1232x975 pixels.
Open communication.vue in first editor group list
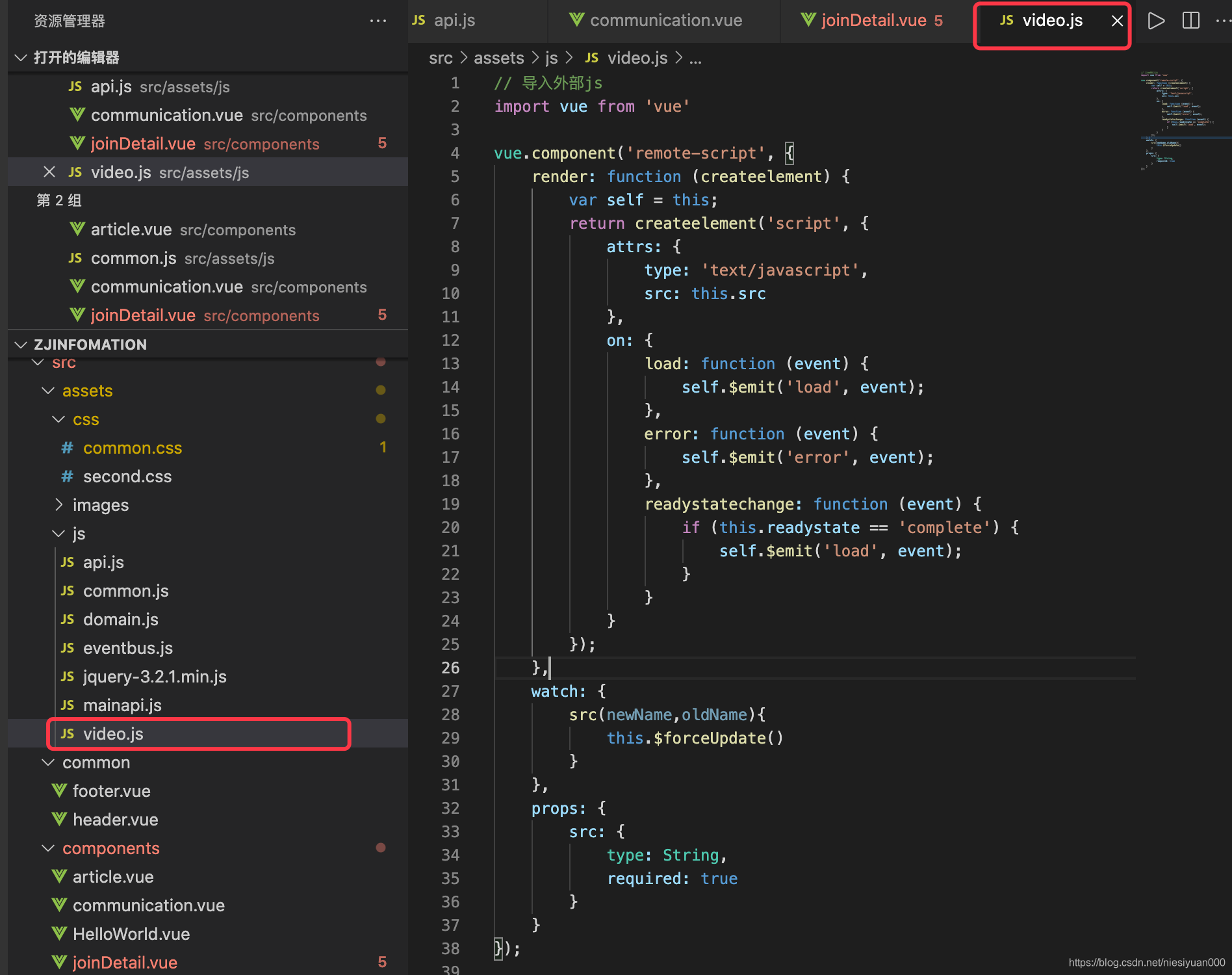point(208,115)
